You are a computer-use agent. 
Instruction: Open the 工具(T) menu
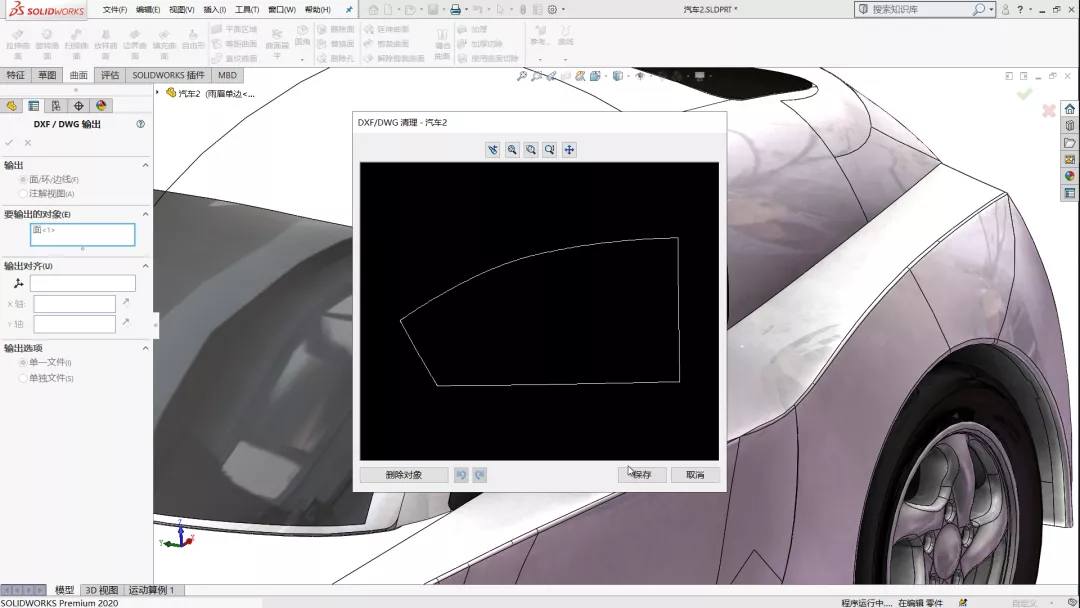246,10
